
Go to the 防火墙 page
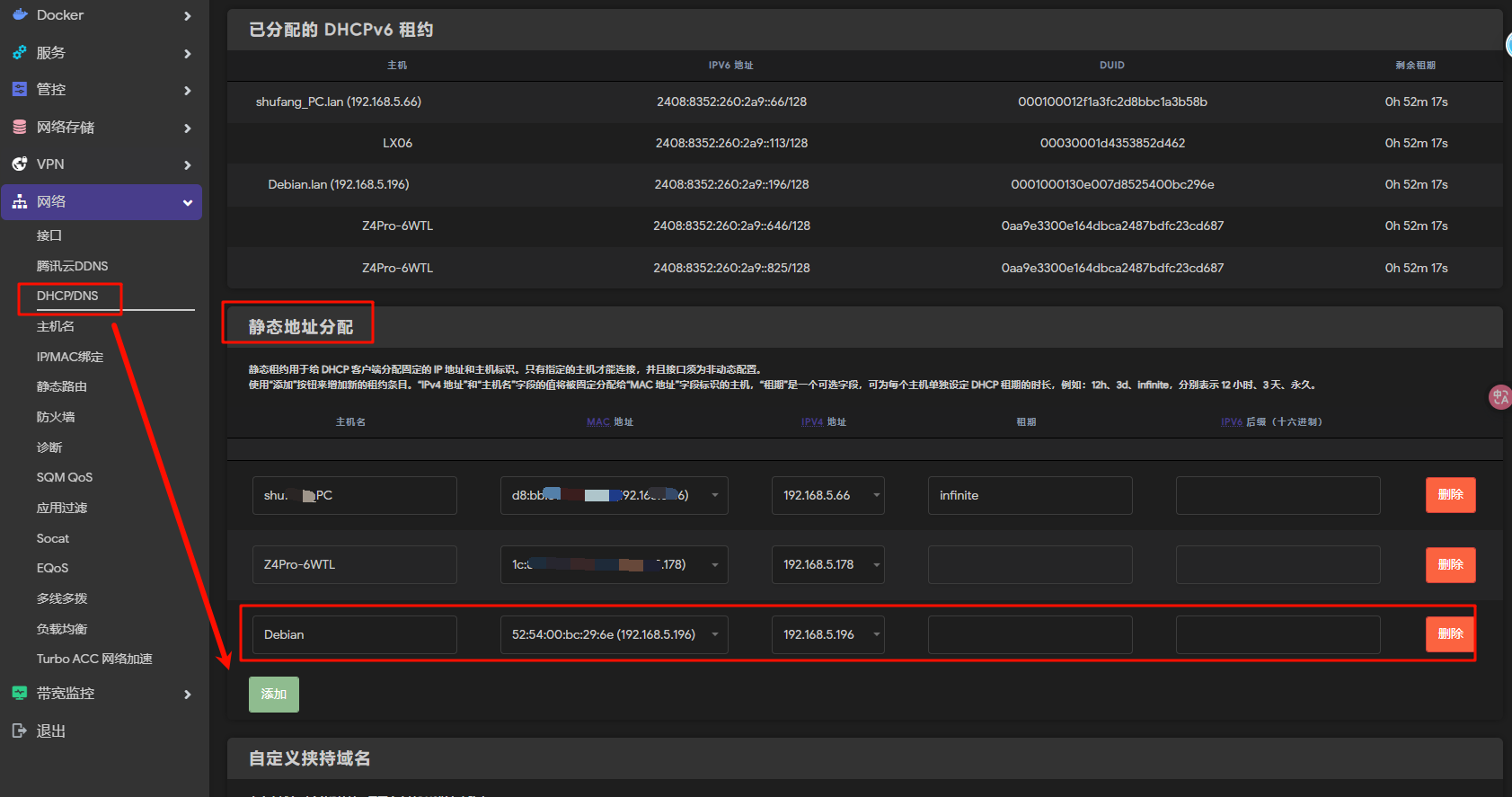(x=56, y=417)
